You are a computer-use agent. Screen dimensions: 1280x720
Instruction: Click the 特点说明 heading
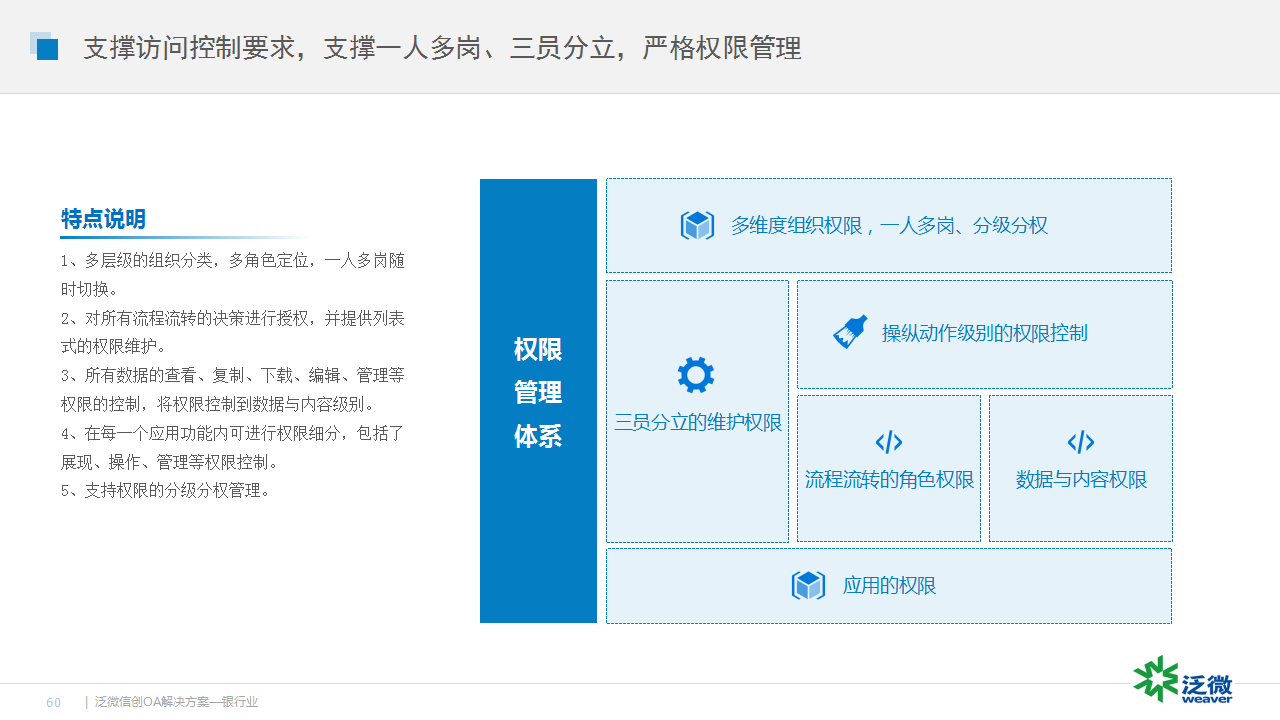coord(103,219)
